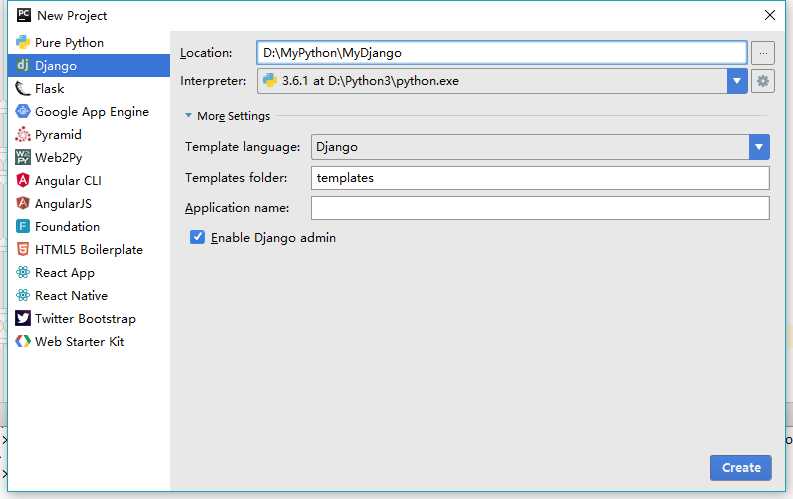This screenshot has height=499, width=793.
Task: Choose Pure Python project type label
Action: pos(69,42)
